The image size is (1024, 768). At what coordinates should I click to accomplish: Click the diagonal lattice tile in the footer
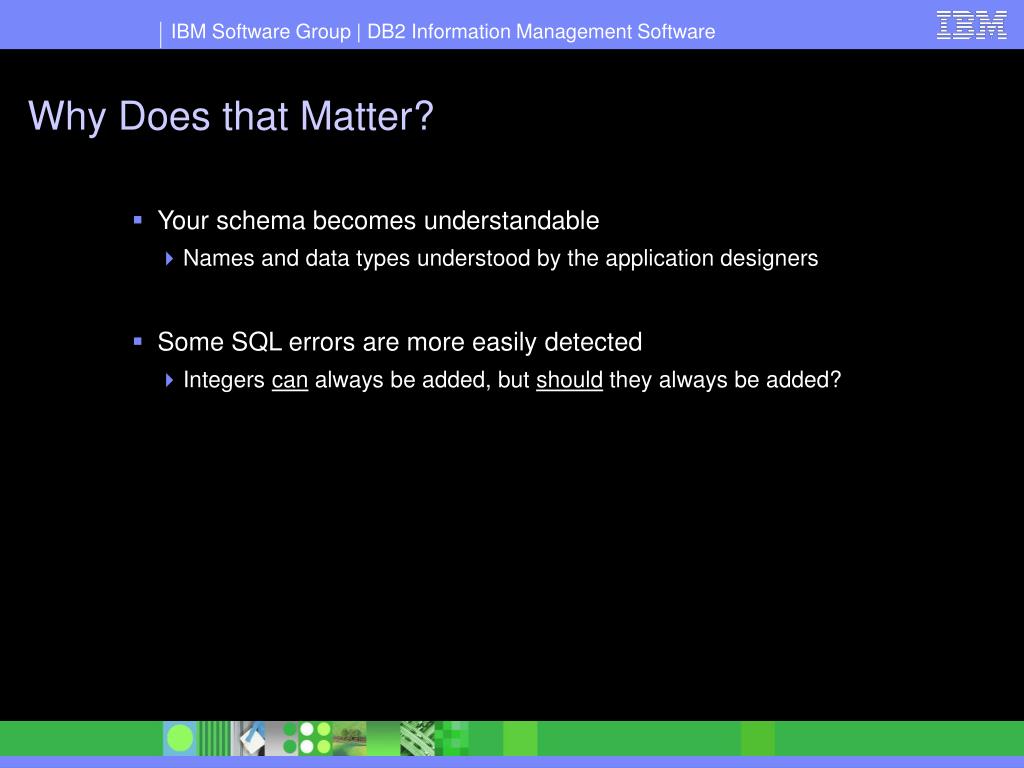click(417, 739)
